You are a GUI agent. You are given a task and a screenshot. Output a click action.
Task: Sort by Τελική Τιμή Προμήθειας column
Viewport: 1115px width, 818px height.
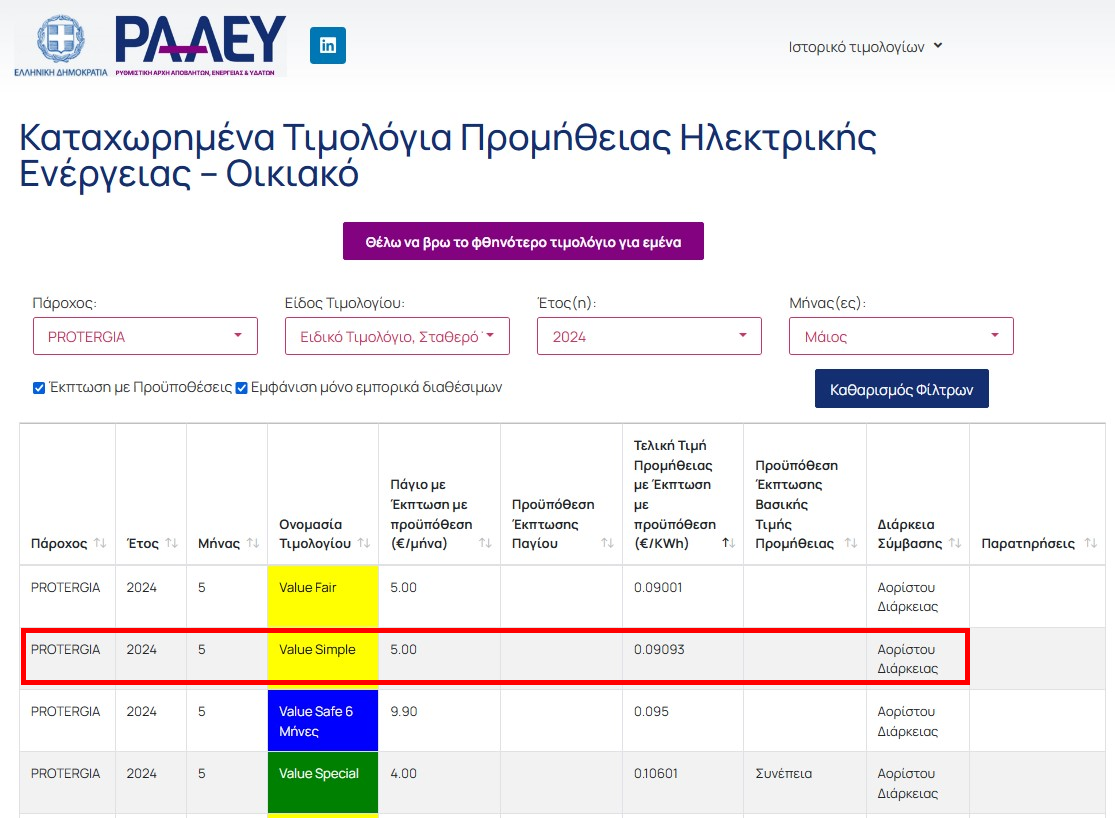click(x=728, y=543)
